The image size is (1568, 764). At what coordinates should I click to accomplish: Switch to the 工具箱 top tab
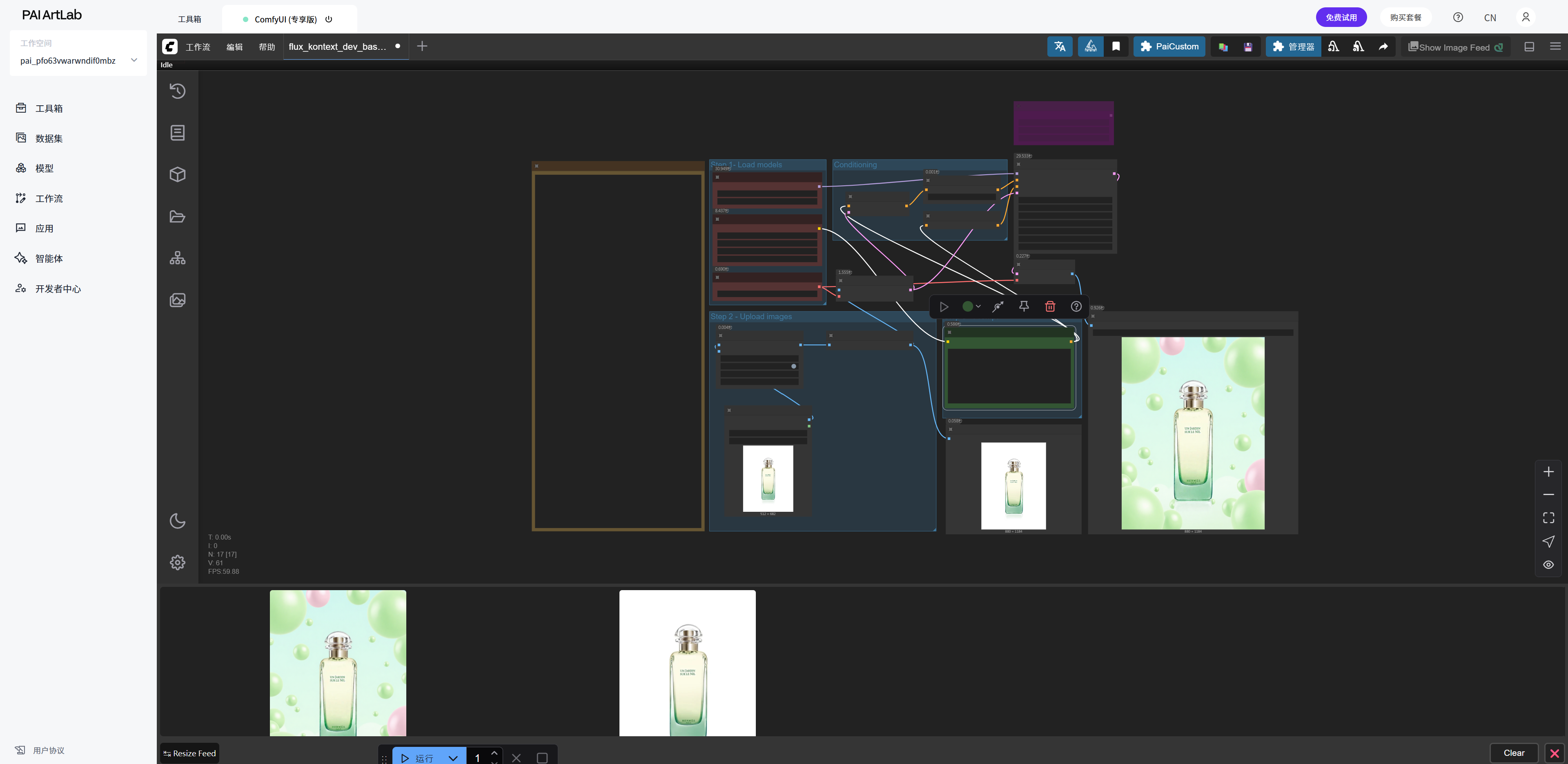(189, 20)
